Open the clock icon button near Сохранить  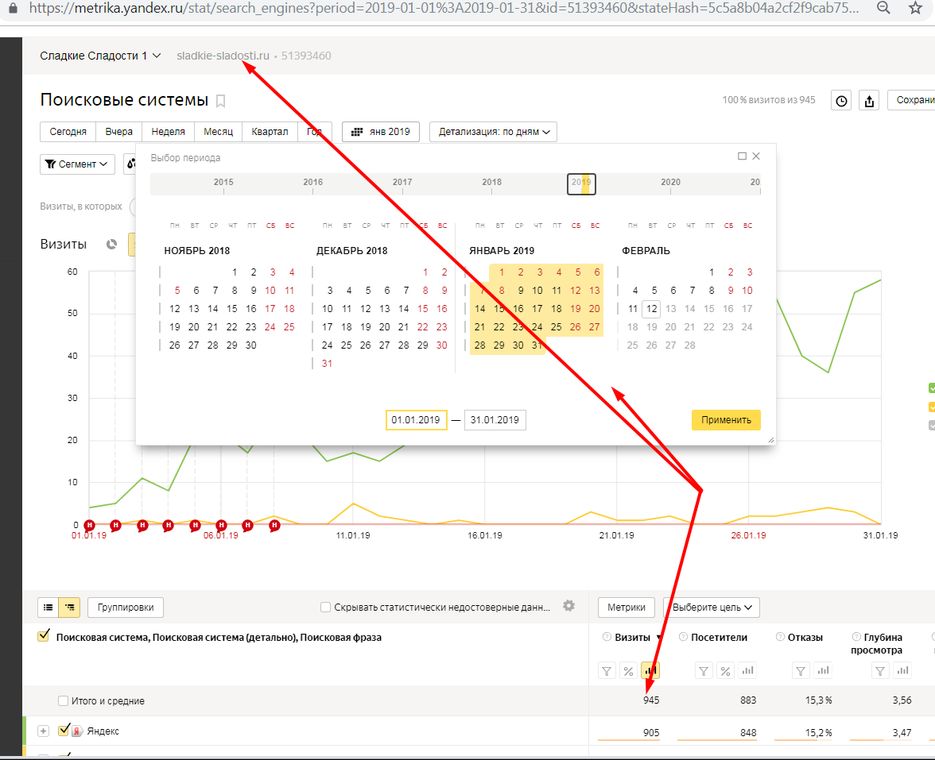(x=841, y=101)
